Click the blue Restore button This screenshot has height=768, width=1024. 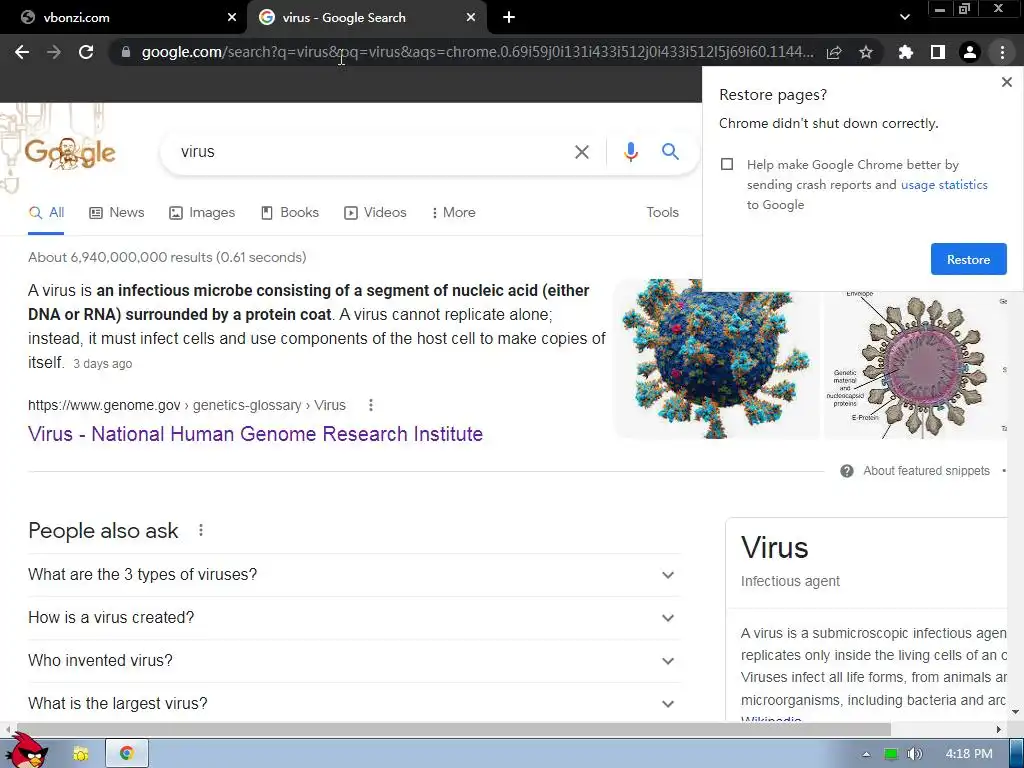pyautogui.click(x=968, y=259)
